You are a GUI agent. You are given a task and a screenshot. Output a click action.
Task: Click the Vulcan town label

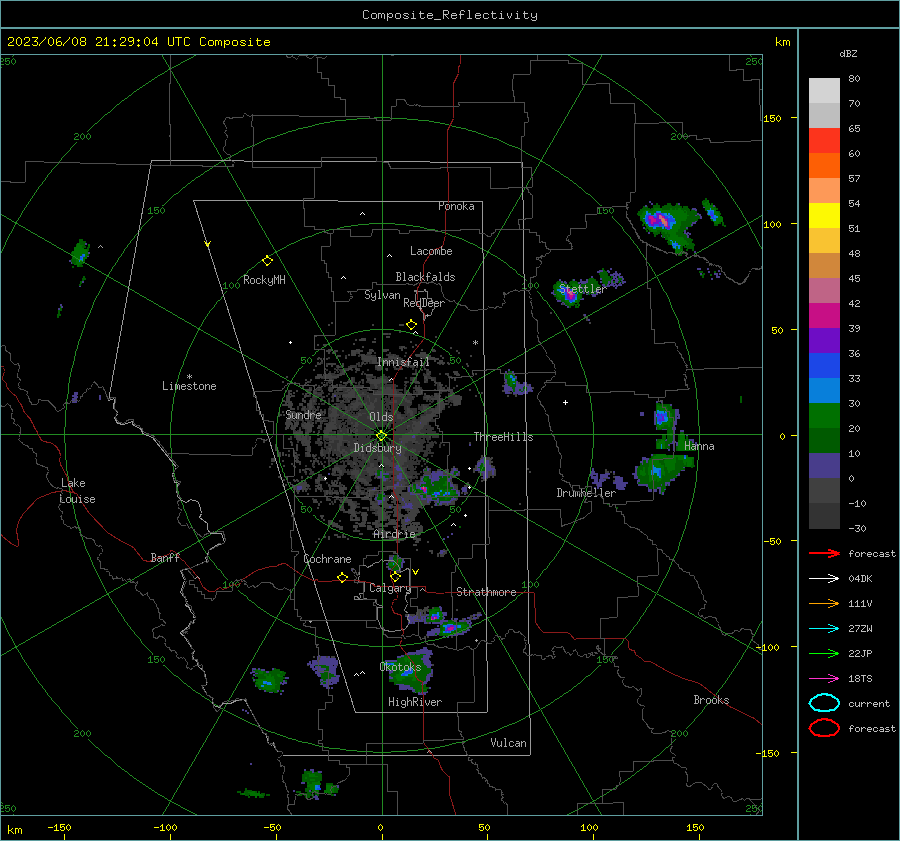point(509,743)
